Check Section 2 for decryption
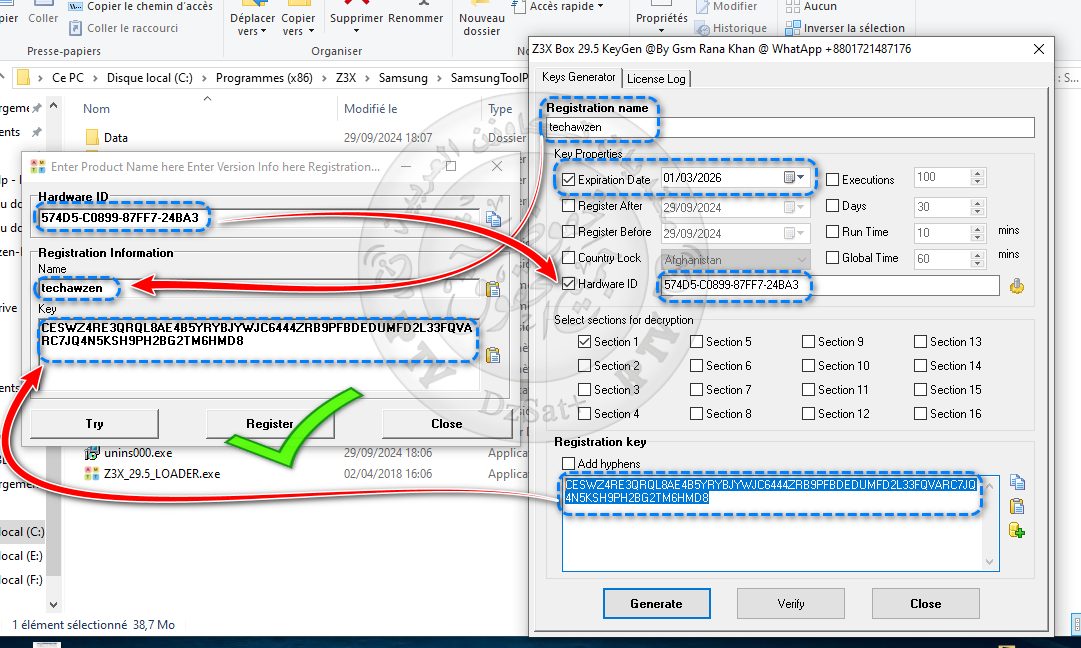The image size is (1081, 648). pos(585,366)
